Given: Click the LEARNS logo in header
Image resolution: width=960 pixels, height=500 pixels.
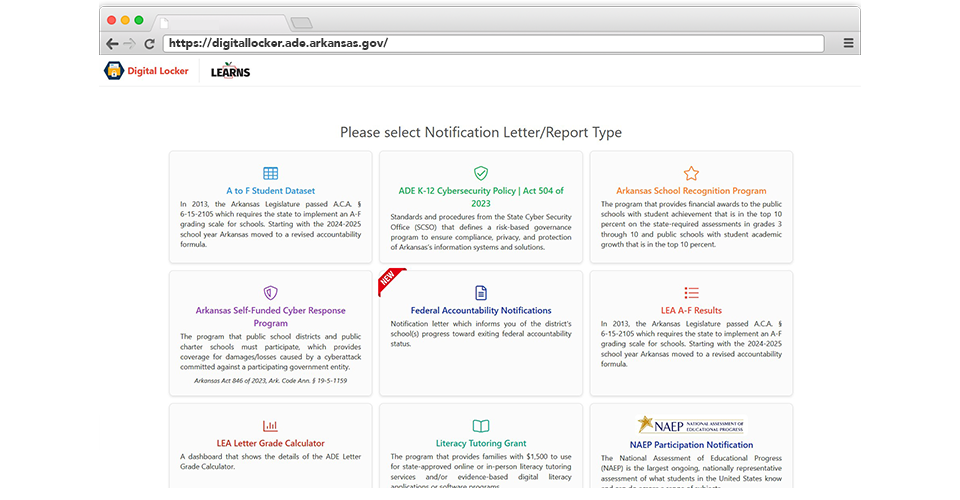Looking at the screenshot, I should (x=230, y=71).
